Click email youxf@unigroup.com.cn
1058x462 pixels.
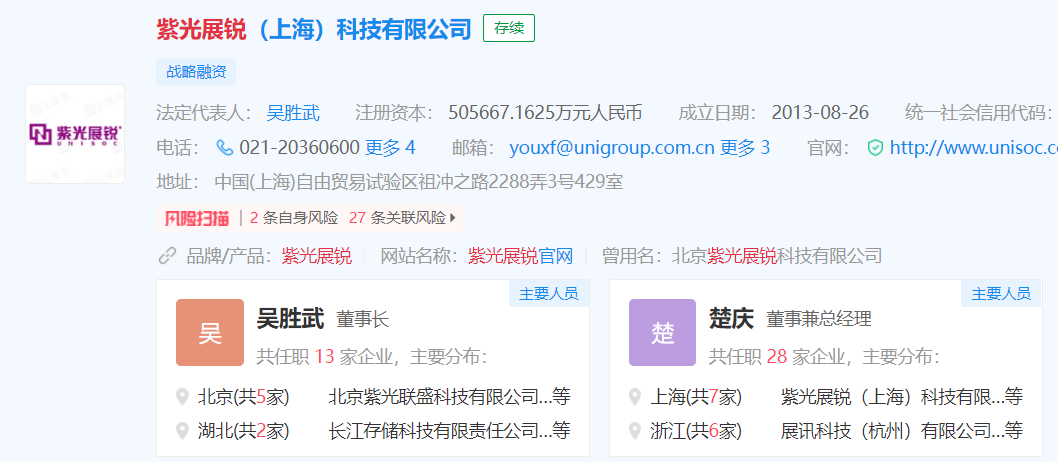click(x=611, y=148)
